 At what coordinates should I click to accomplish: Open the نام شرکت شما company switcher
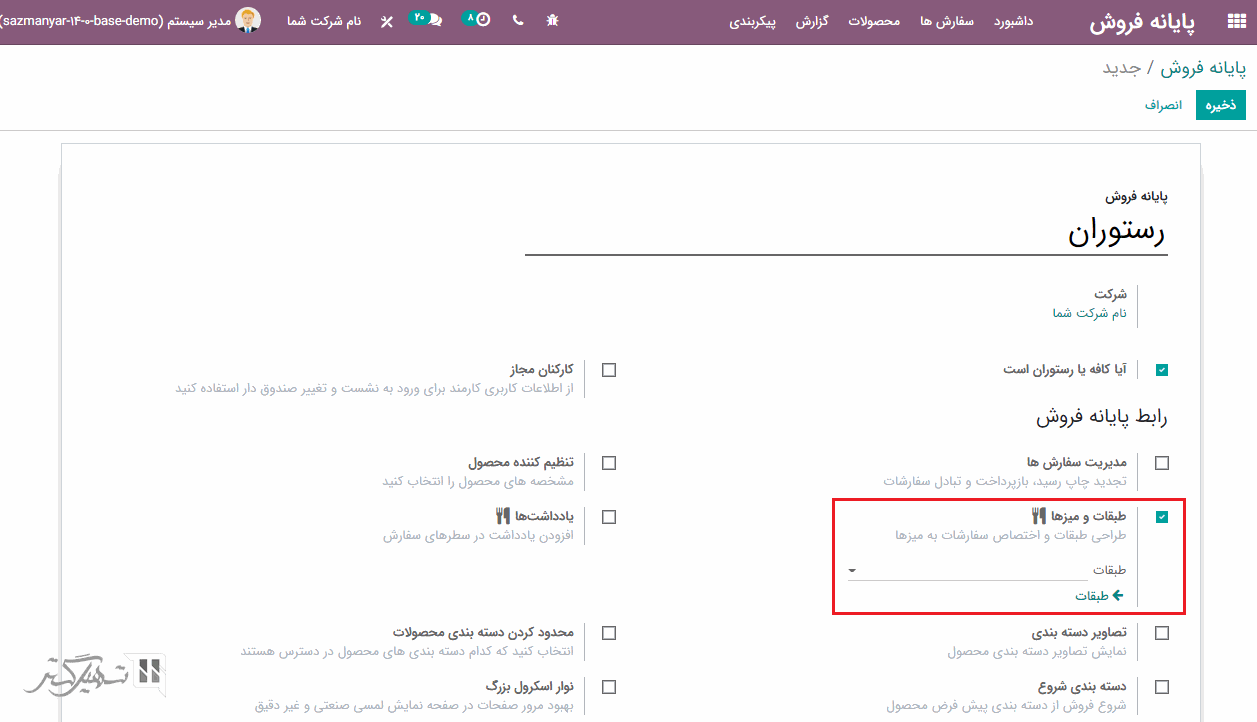coord(324,21)
